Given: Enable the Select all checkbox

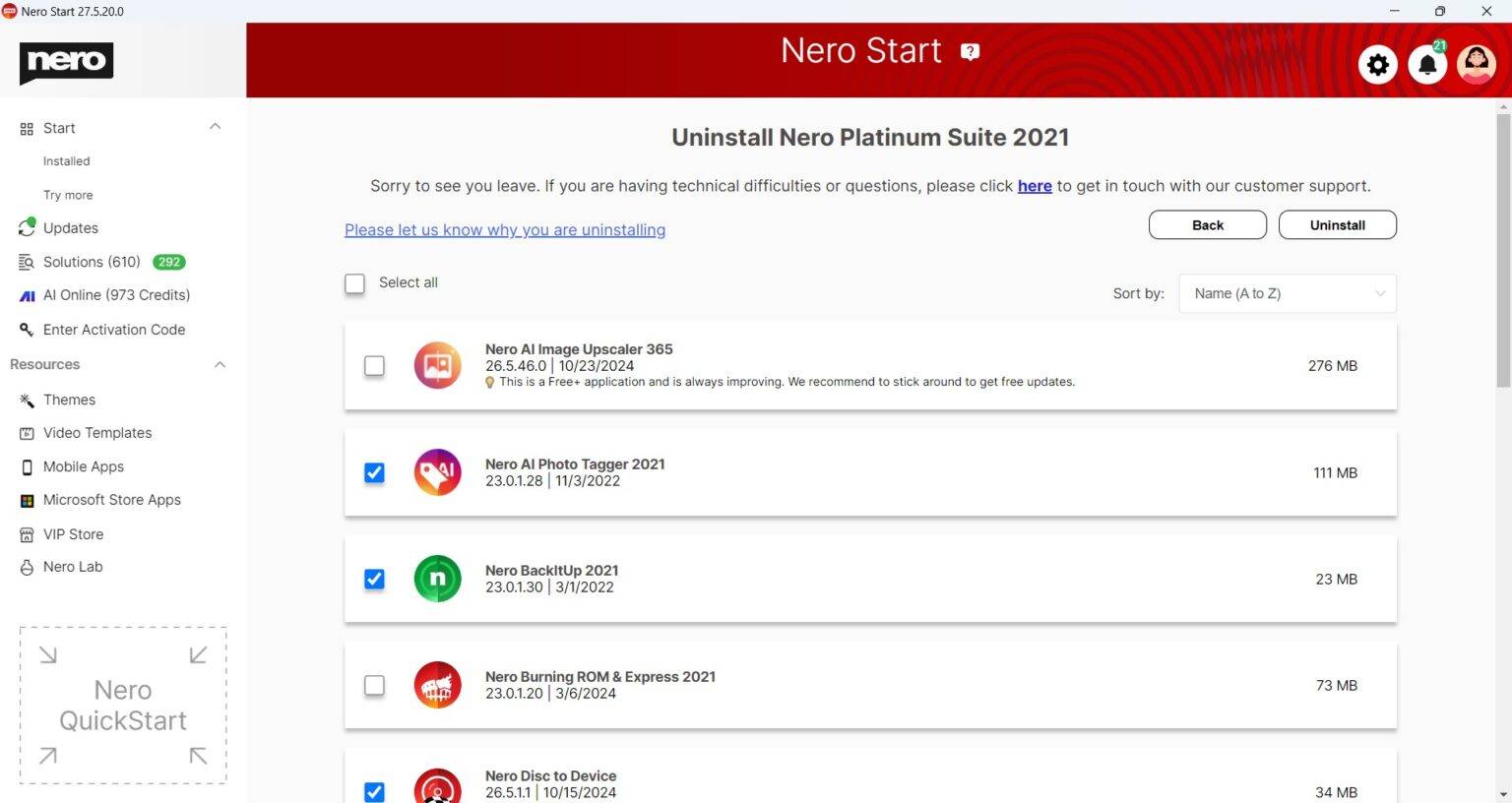Looking at the screenshot, I should coord(354,283).
